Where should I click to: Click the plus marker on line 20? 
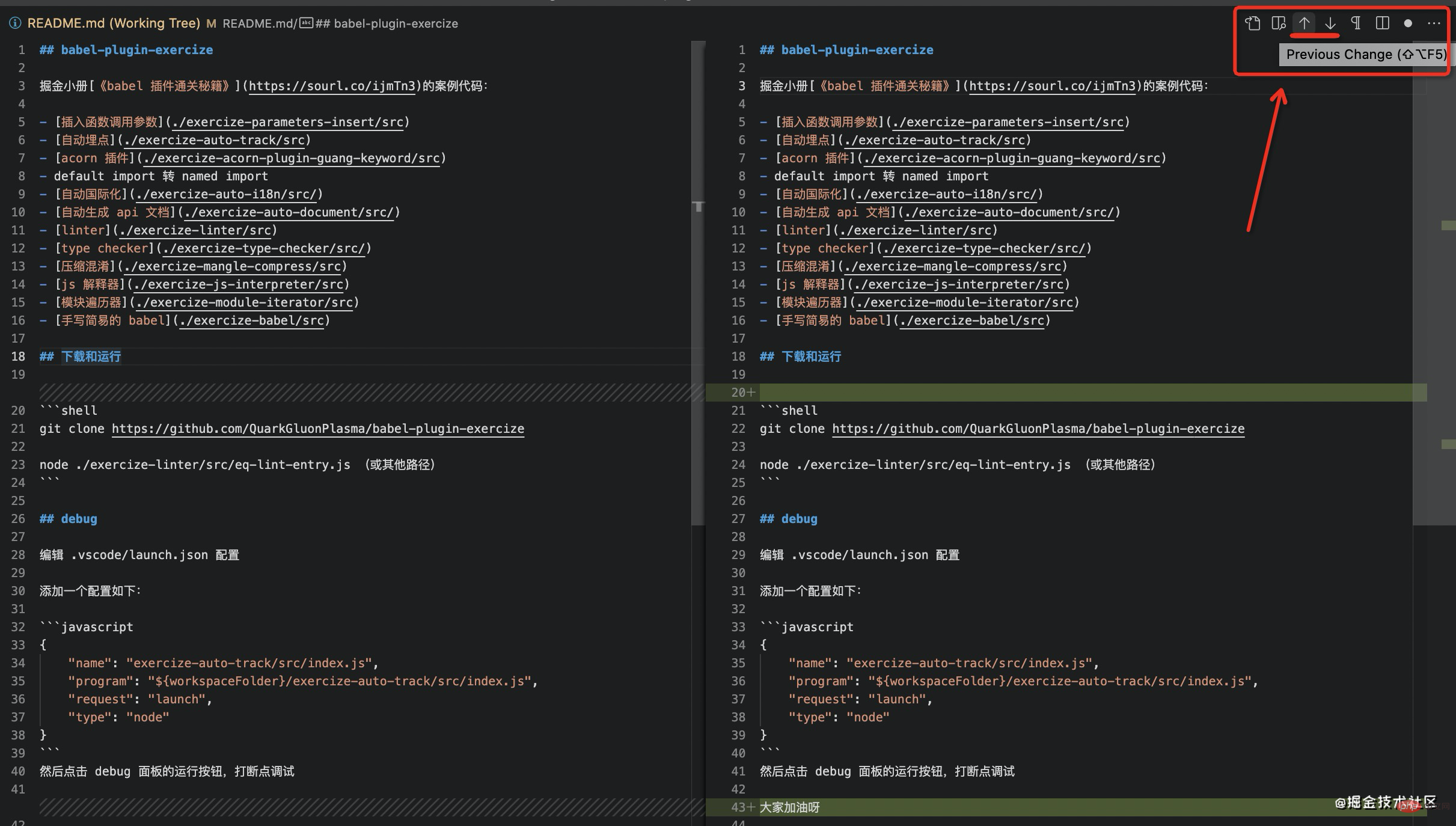click(x=751, y=393)
